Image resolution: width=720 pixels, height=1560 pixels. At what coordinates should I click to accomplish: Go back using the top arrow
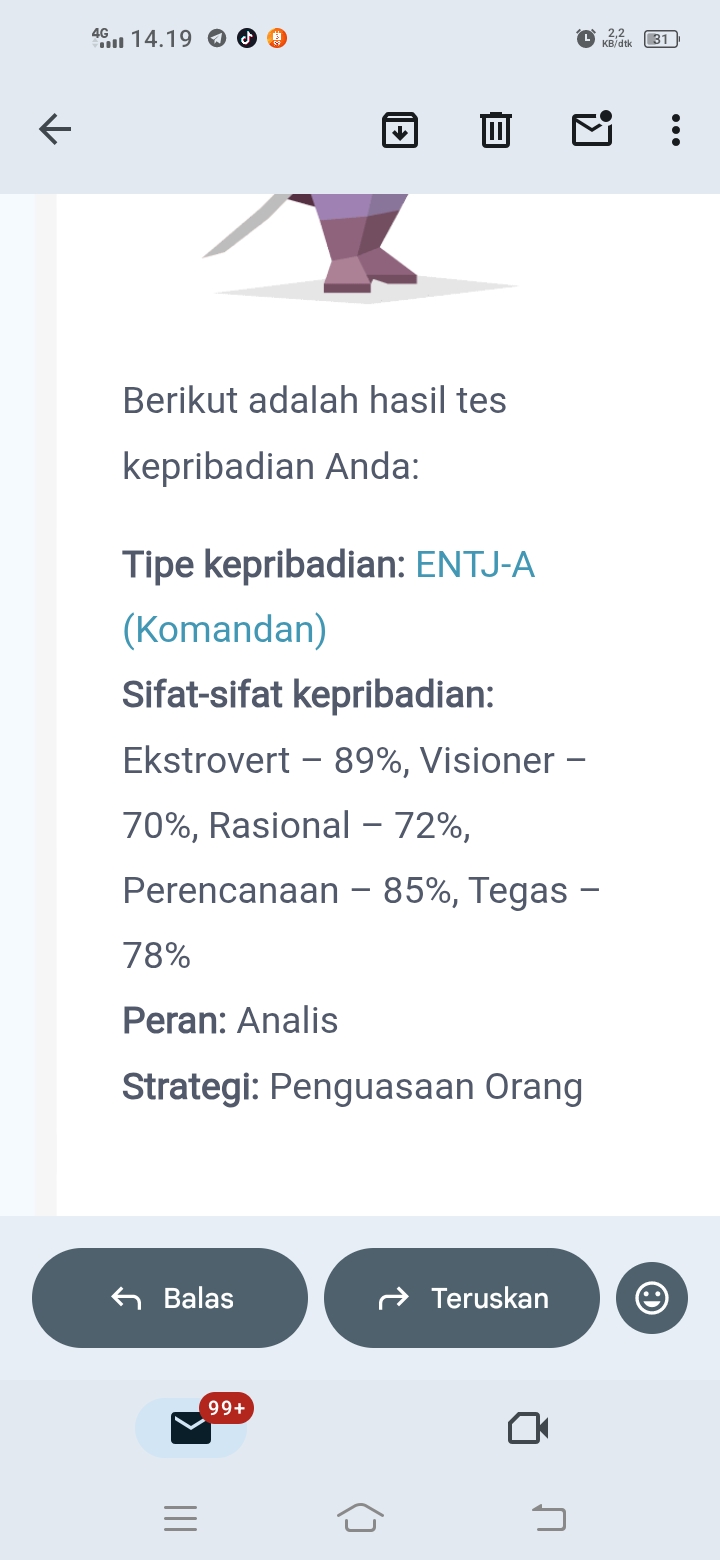[x=55, y=129]
